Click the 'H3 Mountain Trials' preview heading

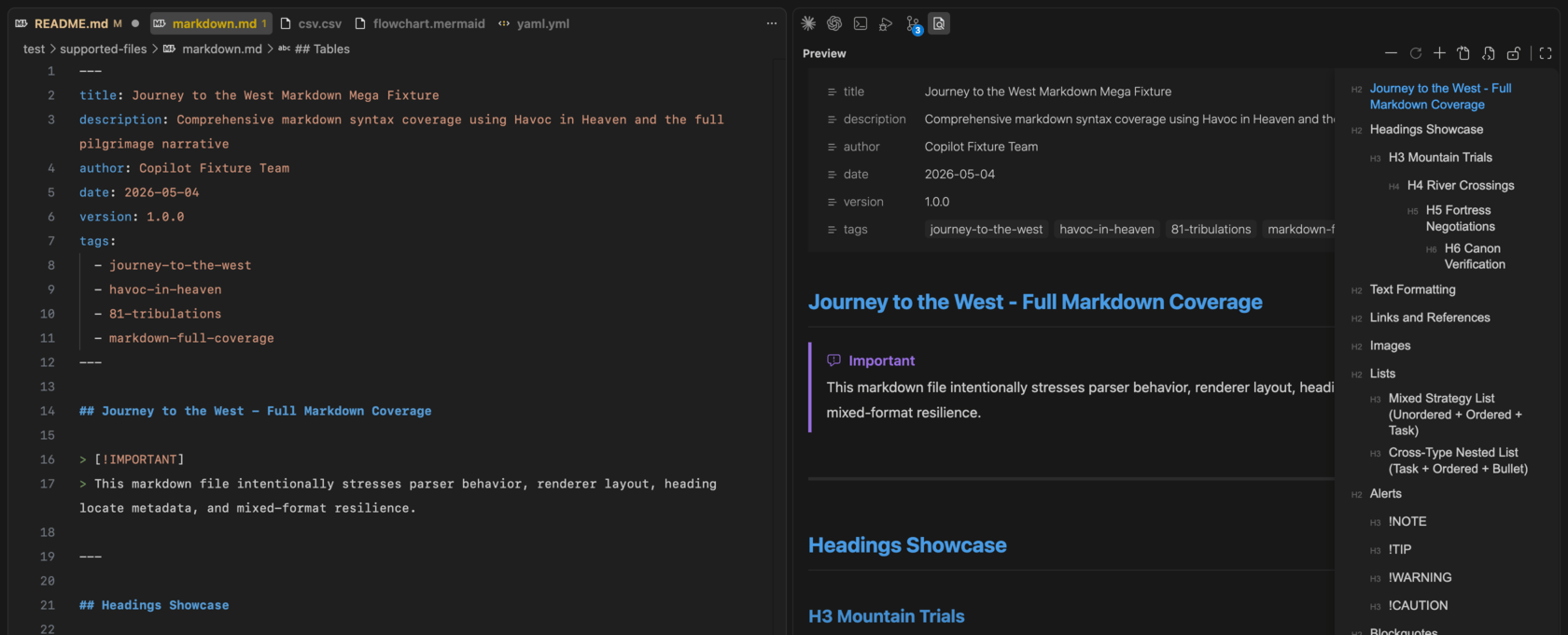887,616
